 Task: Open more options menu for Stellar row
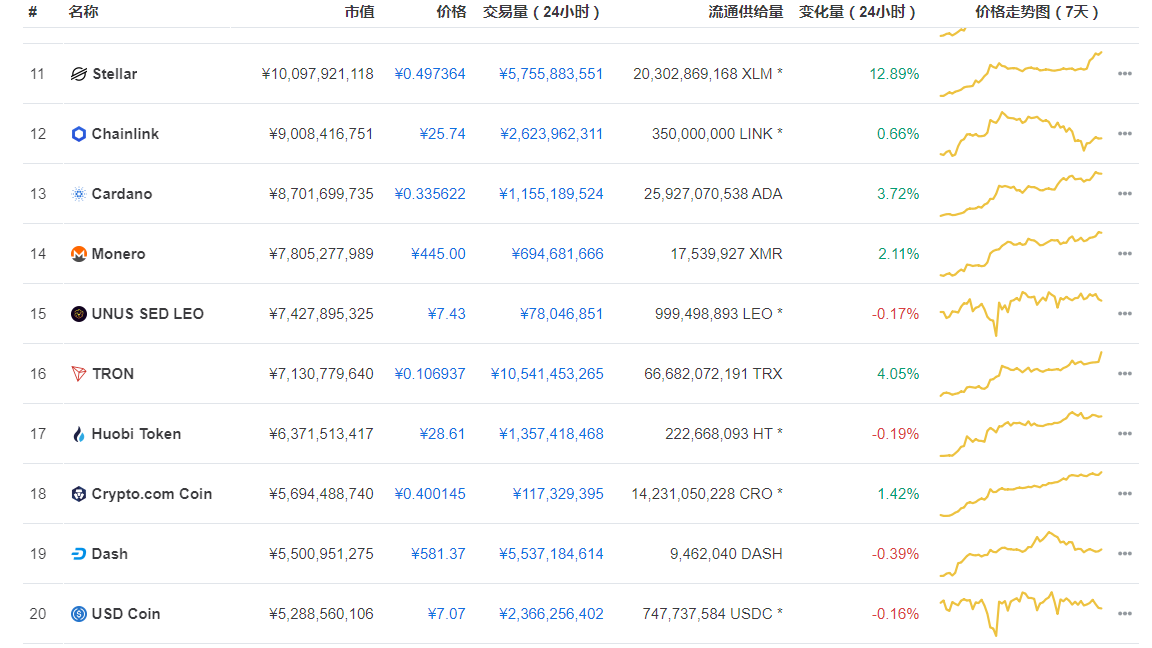pos(1124,74)
